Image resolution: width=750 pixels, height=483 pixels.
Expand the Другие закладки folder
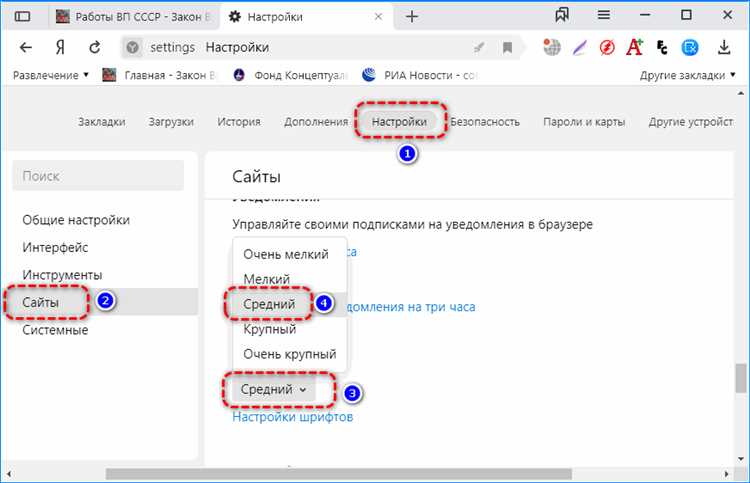687,75
